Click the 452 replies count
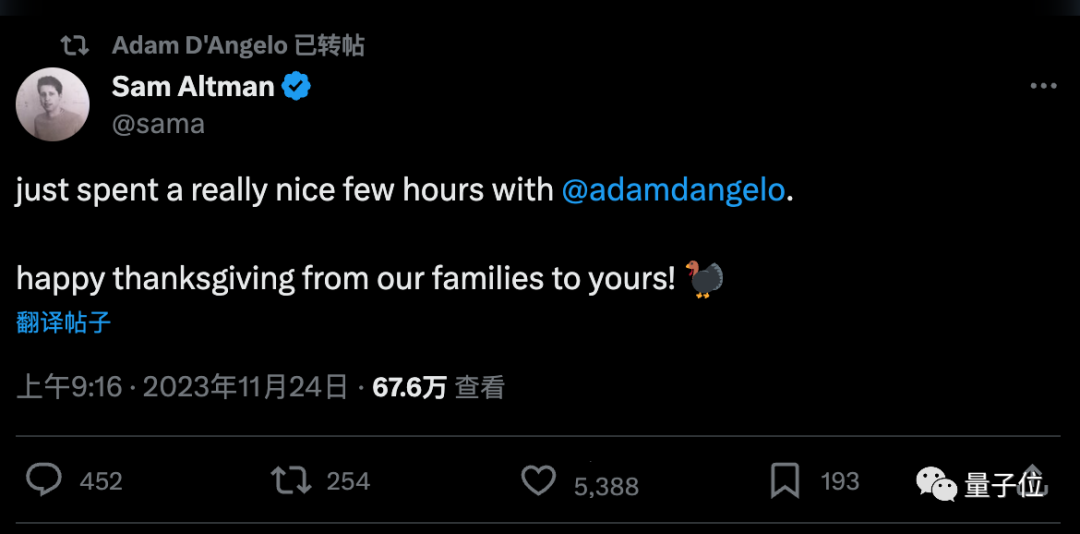1080x534 pixels. coord(101,482)
